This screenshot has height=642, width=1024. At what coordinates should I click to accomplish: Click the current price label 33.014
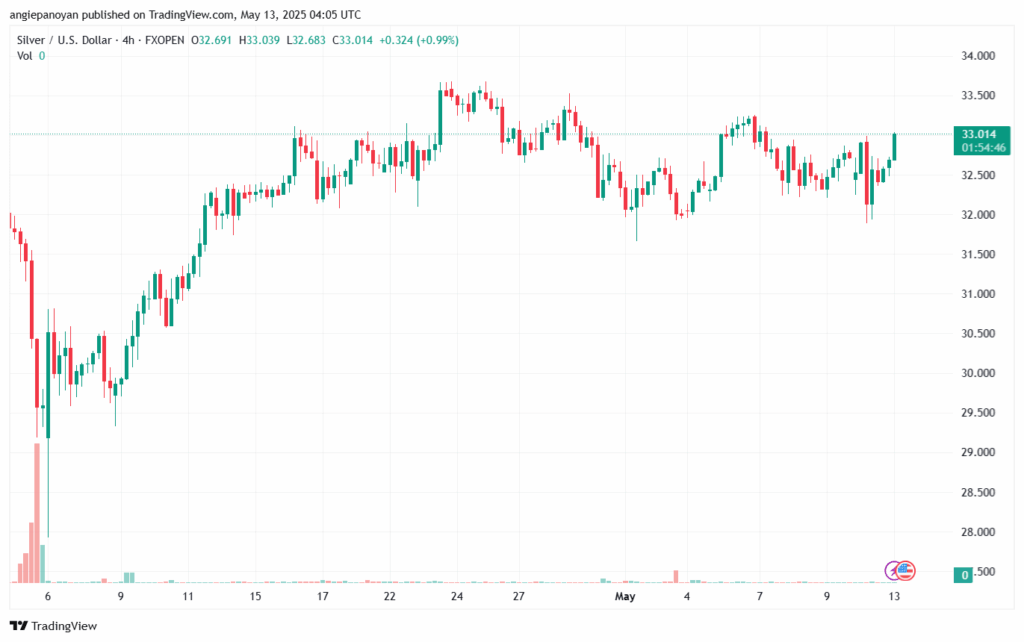click(x=978, y=134)
